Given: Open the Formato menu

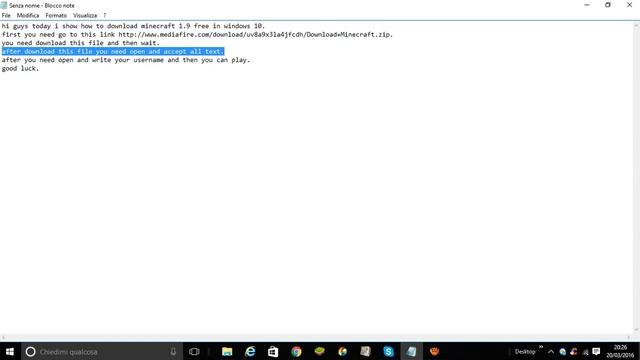Looking at the screenshot, I should [56, 15].
